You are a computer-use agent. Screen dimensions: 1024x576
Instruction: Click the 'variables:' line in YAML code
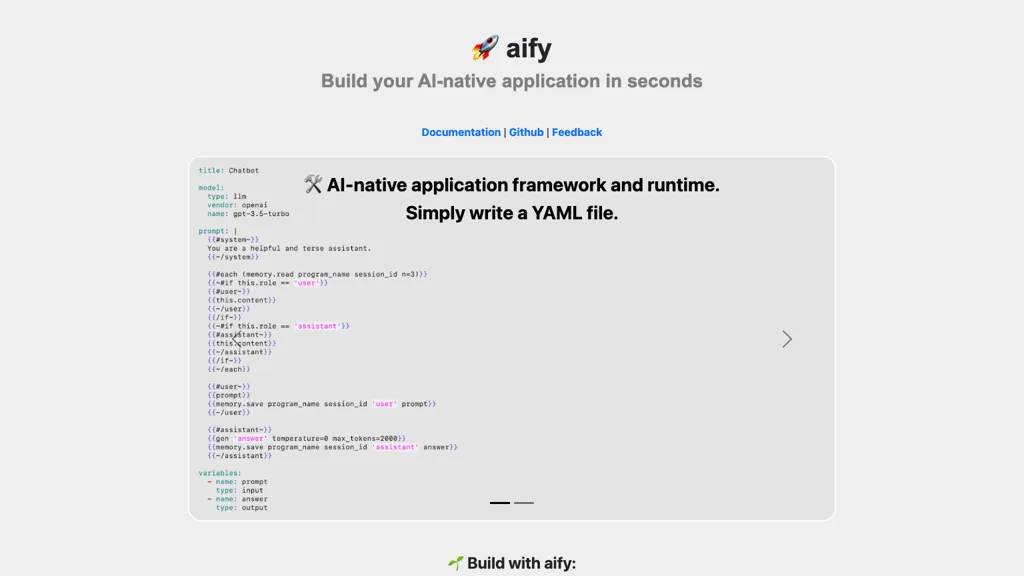pos(220,473)
